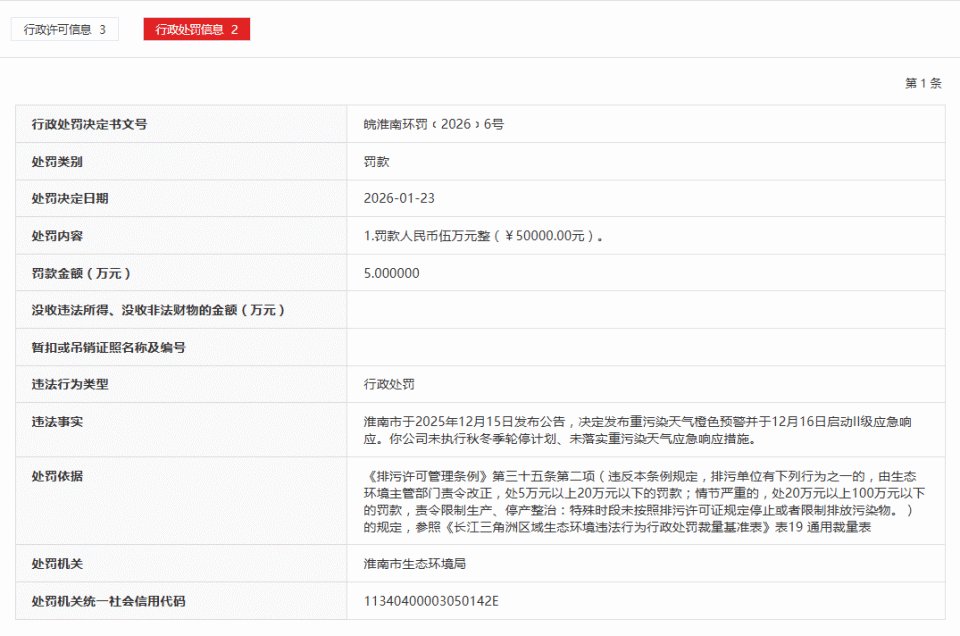Select the amount 5.000000
Screen dimensions: 960x636
pyautogui.click(x=391, y=273)
